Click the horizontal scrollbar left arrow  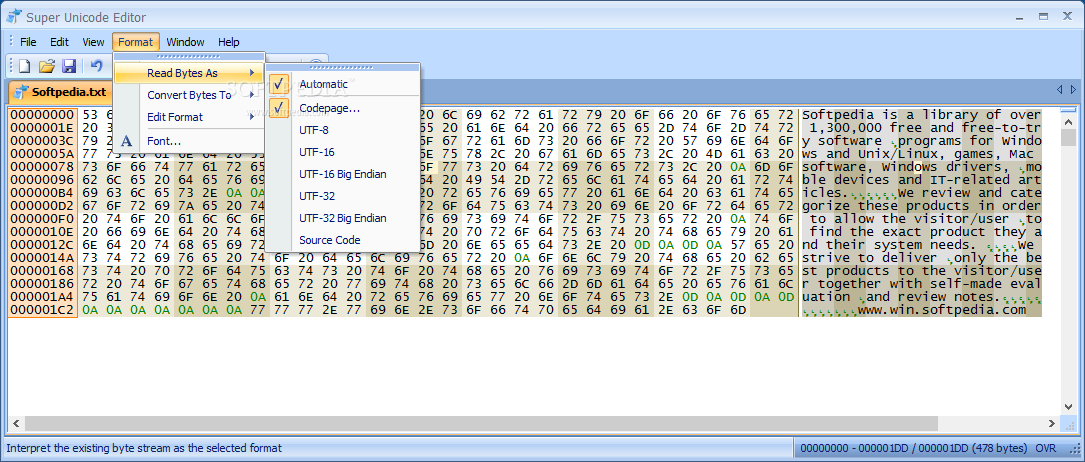15,423
